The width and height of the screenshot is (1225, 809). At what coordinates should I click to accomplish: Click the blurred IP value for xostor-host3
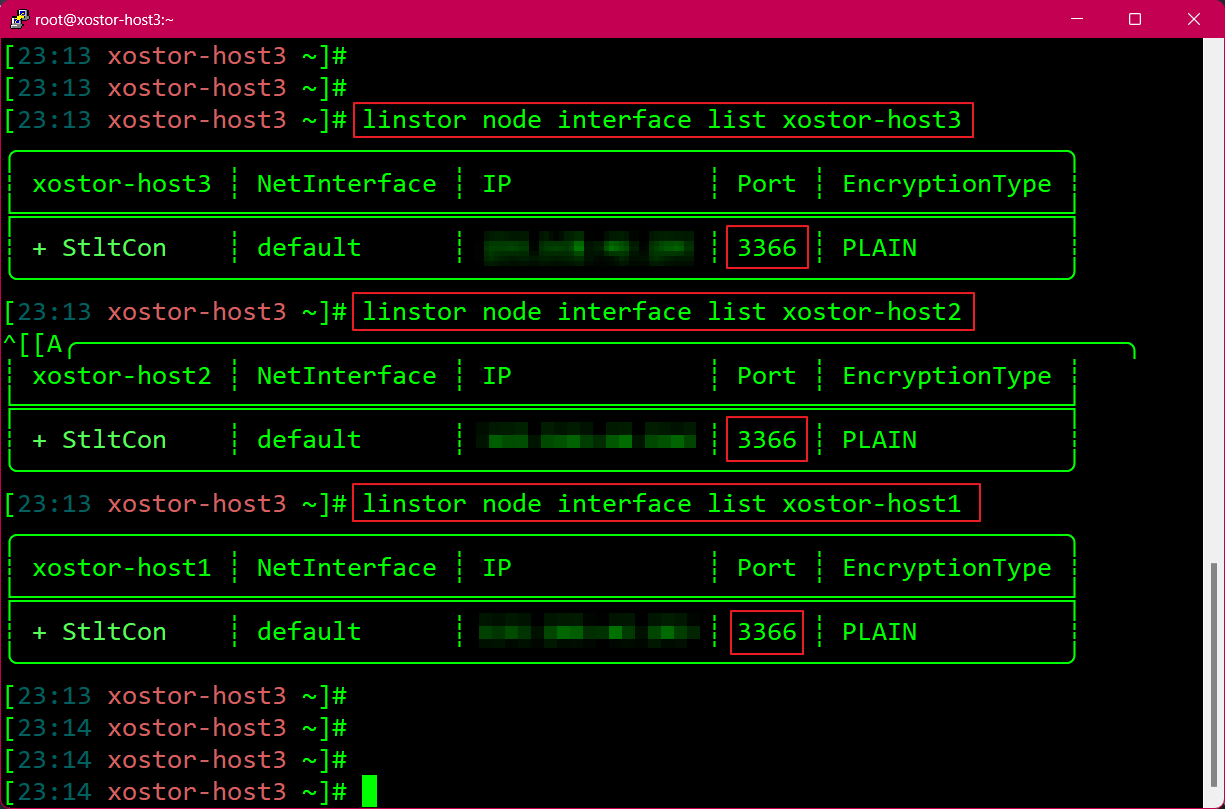588,248
